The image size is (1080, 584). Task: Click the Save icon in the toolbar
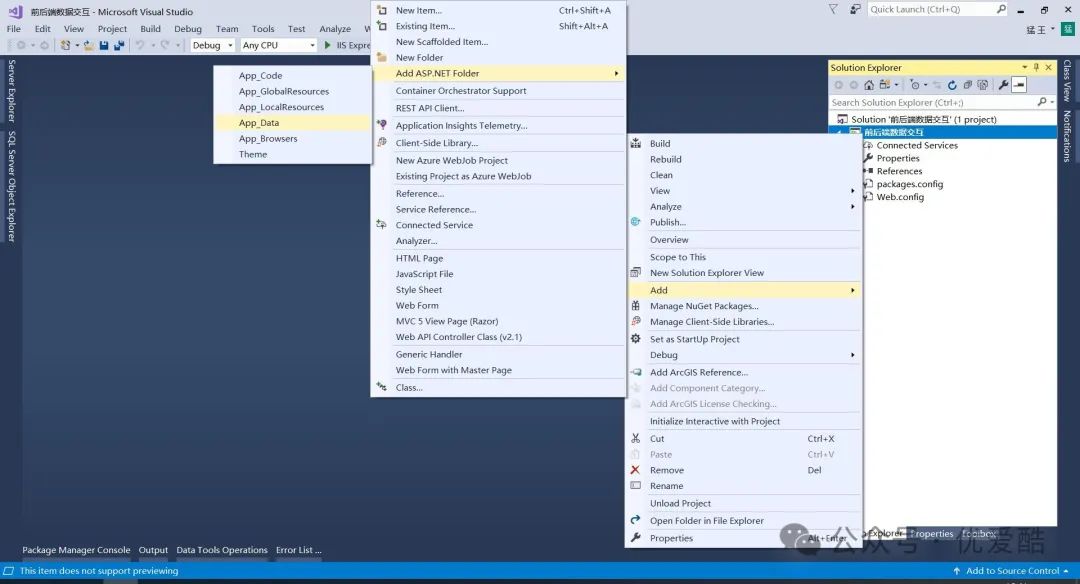(104, 45)
